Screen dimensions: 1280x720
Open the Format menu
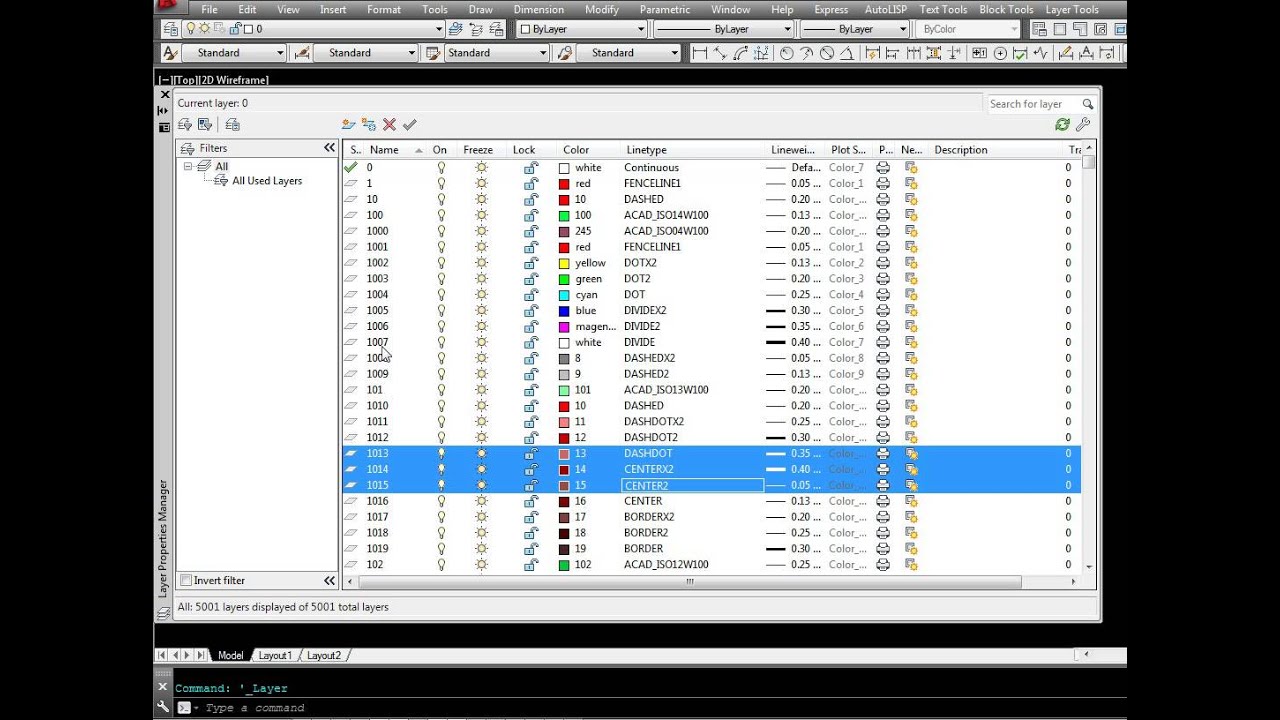coord(384,9)
